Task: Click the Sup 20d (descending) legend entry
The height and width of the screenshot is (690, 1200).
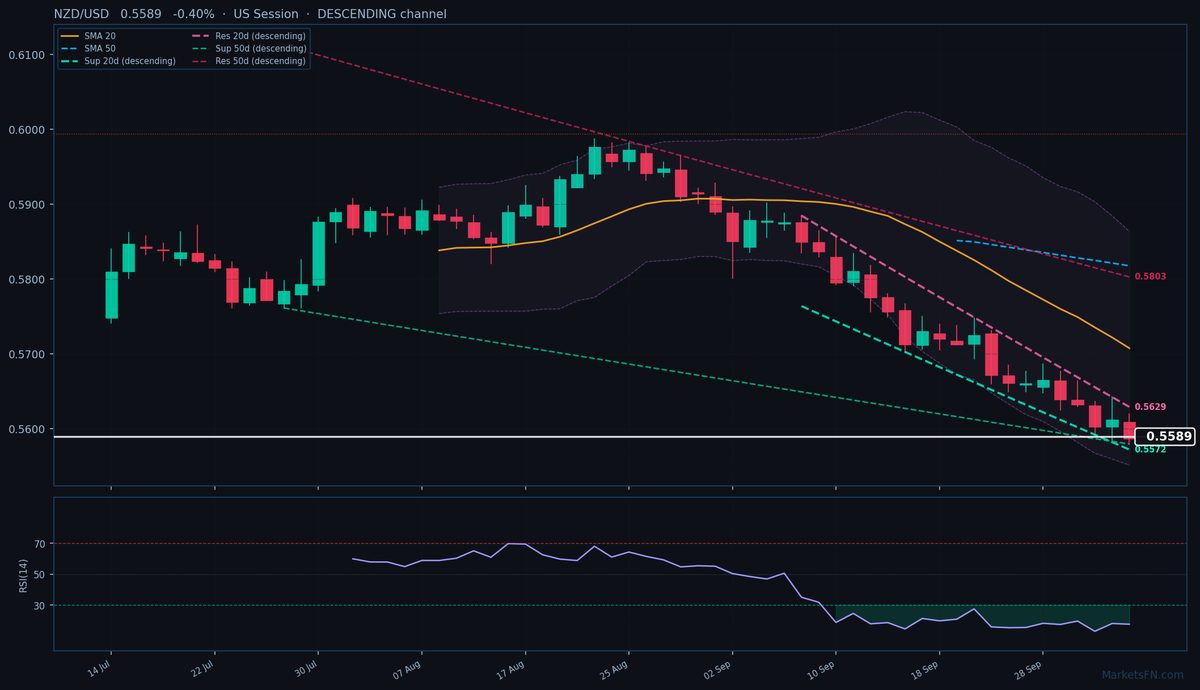Action: coord(118,61)
